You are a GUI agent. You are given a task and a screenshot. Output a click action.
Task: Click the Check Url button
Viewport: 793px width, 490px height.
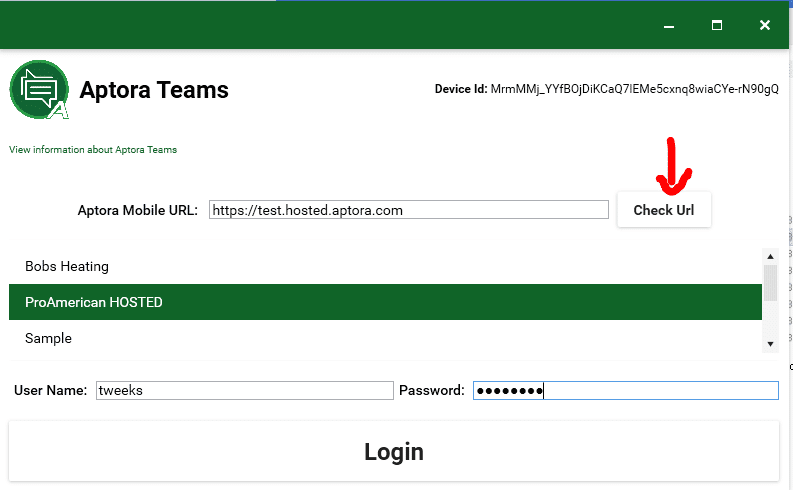664,210
